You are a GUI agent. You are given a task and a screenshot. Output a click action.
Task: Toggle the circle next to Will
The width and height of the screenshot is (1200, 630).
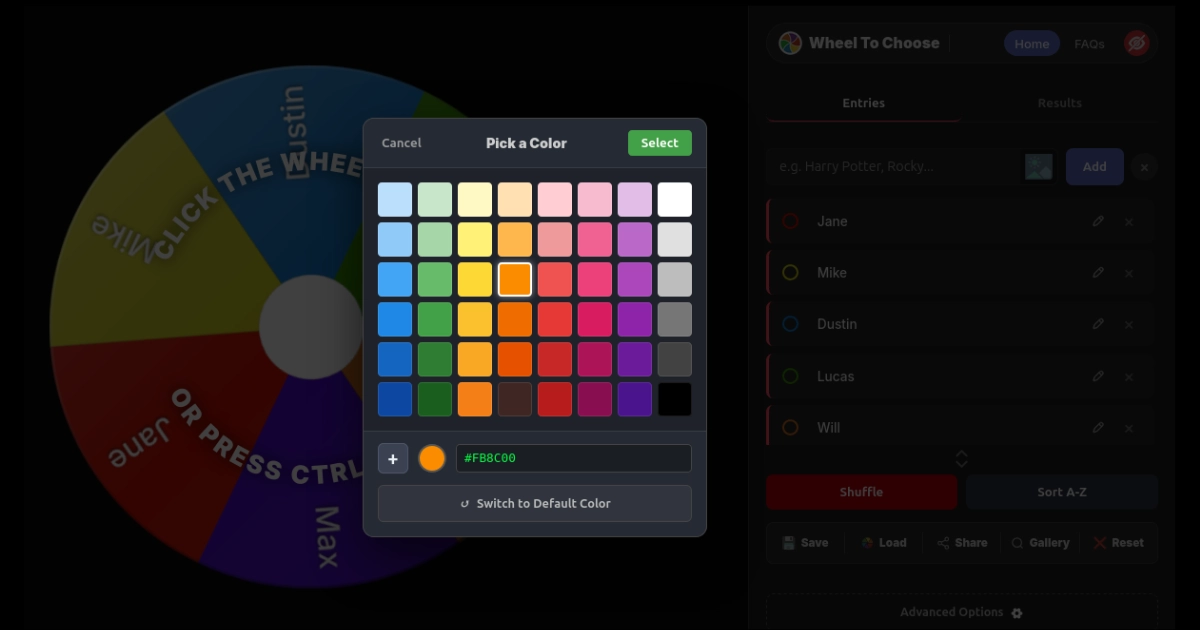pyautogui.click(x=790, y=426)
